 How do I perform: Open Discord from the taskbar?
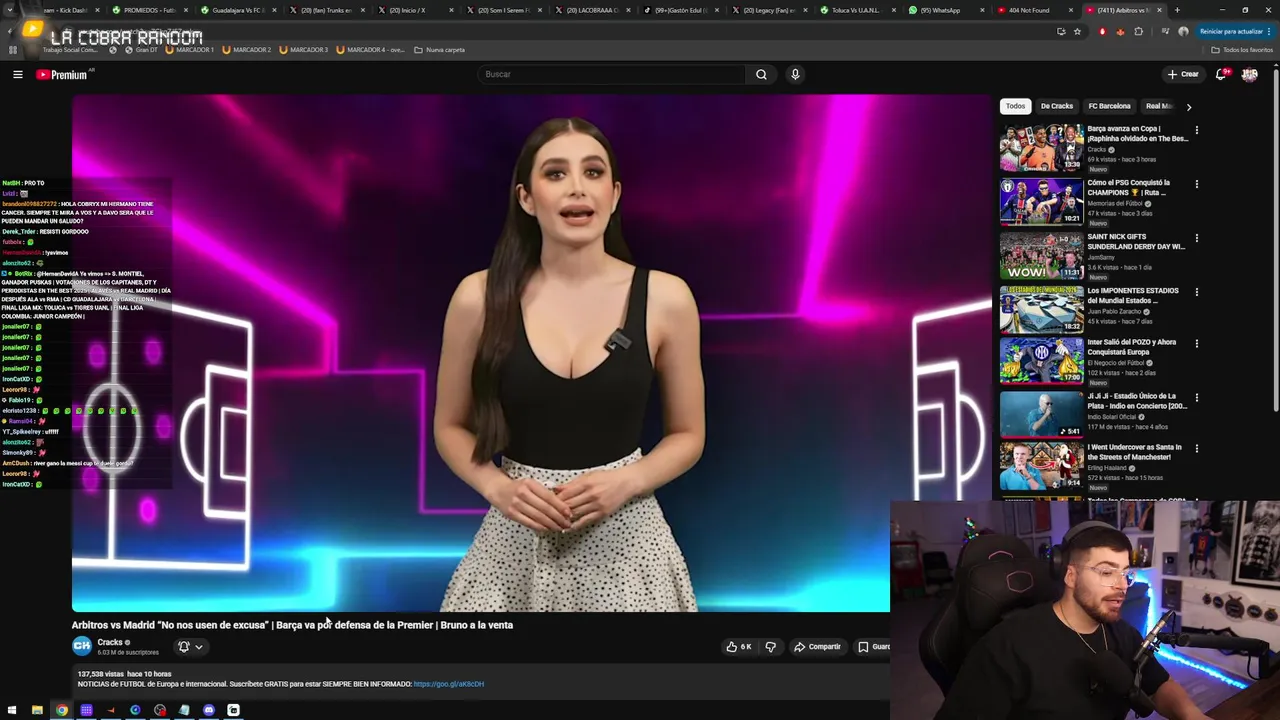click(209, 710)
